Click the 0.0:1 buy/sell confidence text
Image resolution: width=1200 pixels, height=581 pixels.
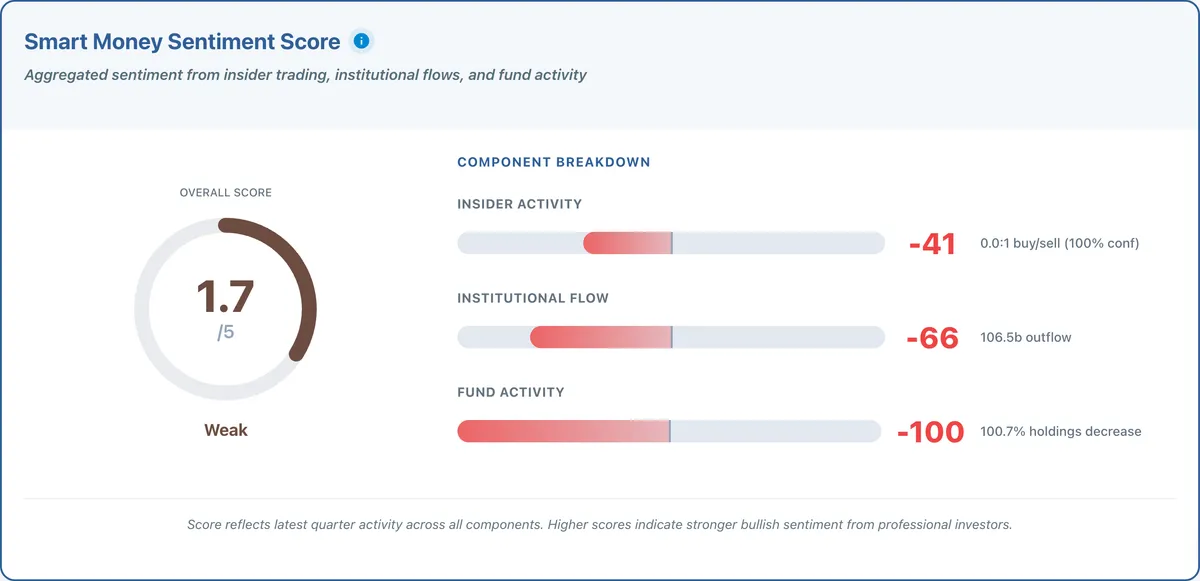(x=1060, y=244)
